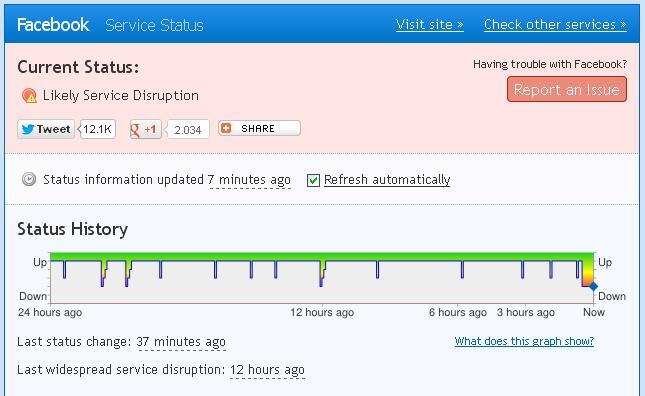
Task: Click the 12.1K tweet count bubble
Action: 97,129
